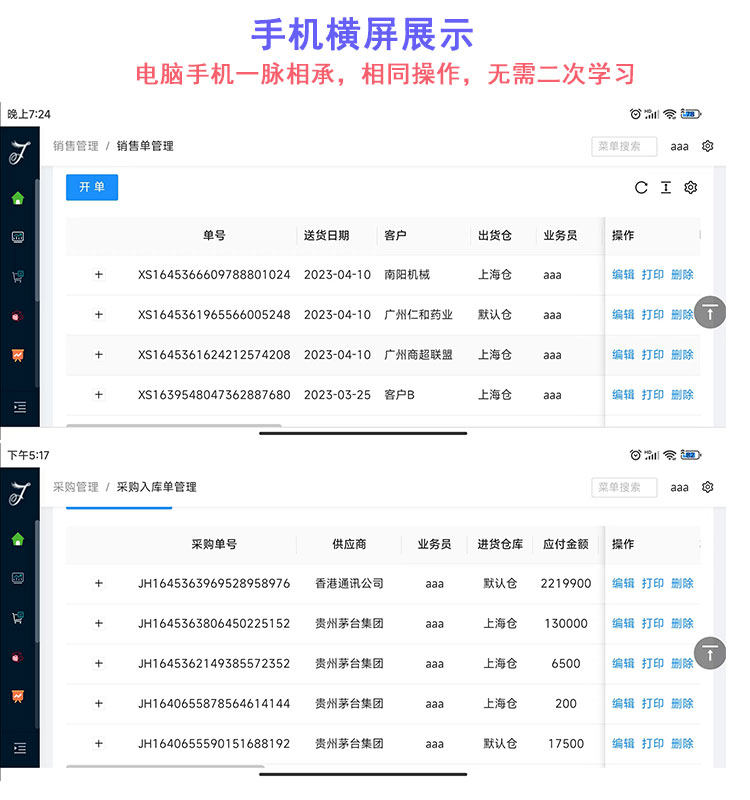This screenshot has width=750, height=800.
Task: Open aaa user menu on purchase screen
Action: [x=679, y=488]
